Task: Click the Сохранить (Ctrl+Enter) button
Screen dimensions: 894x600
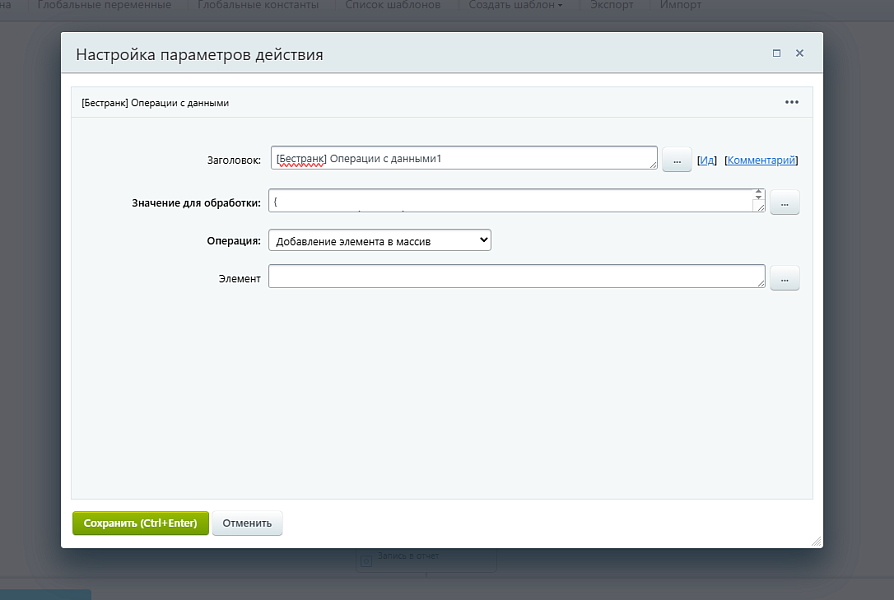Action: pyautogui.click(x=140, y=523)
